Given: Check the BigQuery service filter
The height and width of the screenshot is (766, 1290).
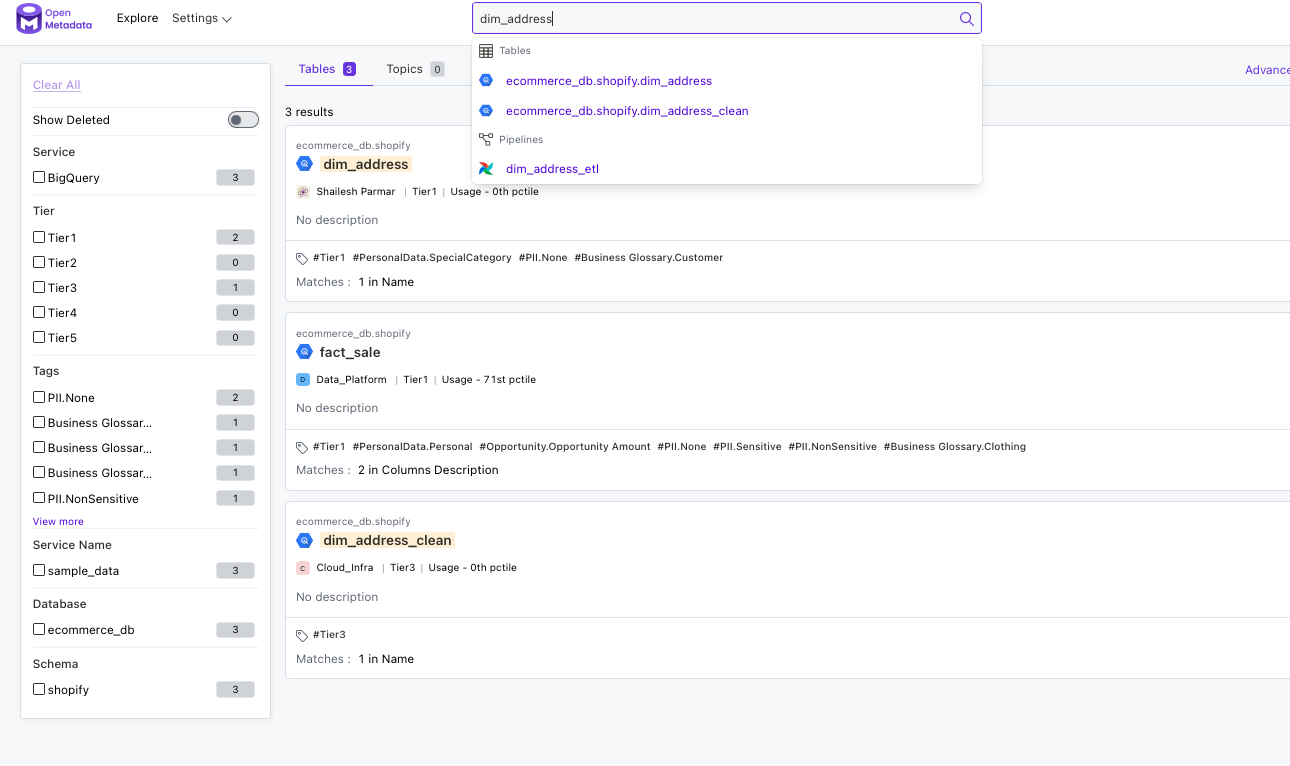Looking at the screenshot, I should point(38,177).
